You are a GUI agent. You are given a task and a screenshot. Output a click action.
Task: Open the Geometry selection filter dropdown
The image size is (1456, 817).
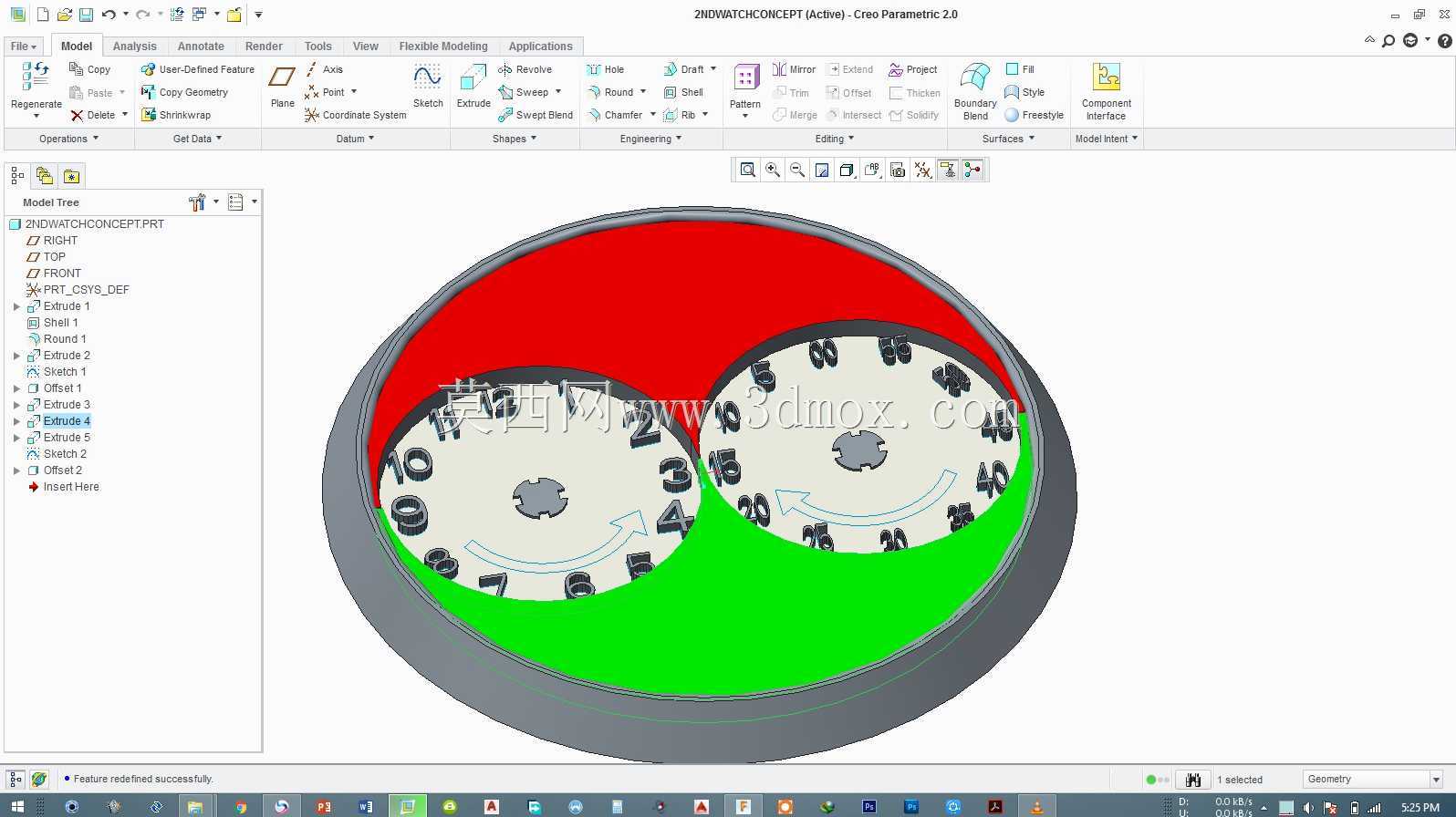[x=1436, y=779]
